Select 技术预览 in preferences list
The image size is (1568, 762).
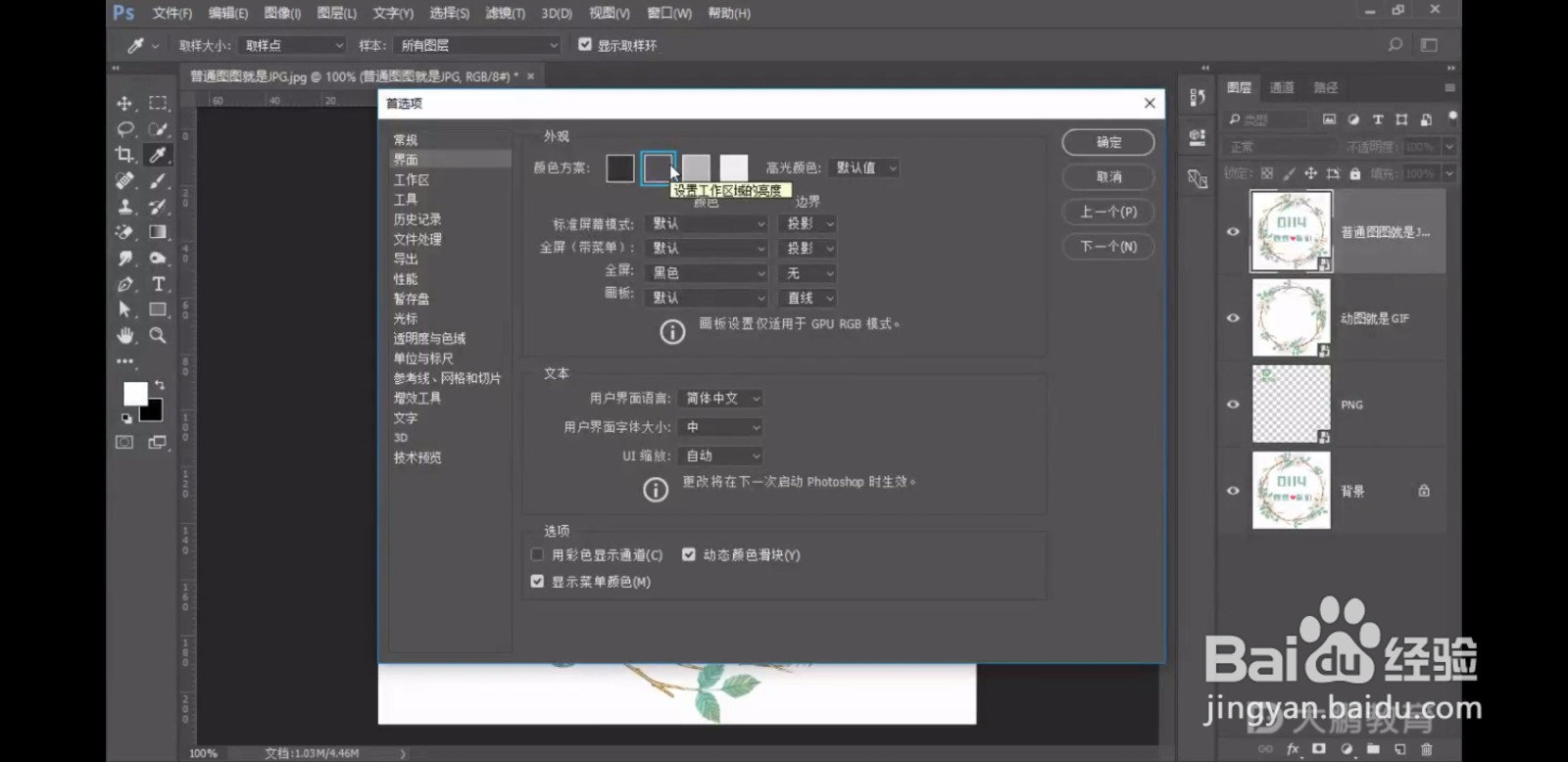(417, 457)
